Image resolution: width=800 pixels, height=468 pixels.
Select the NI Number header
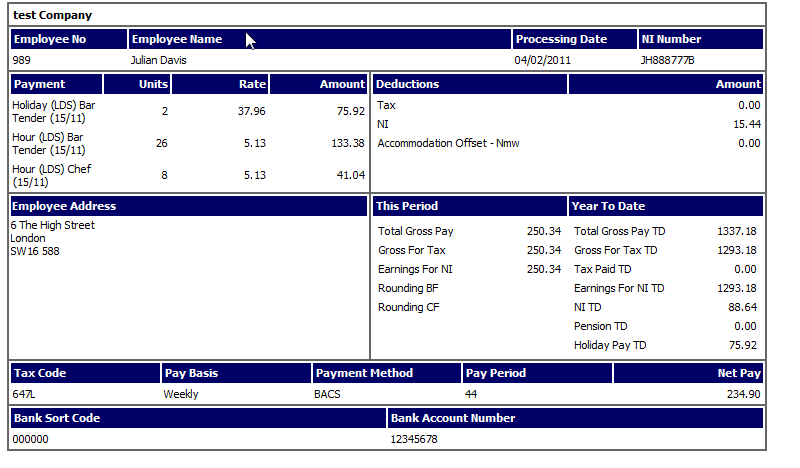701,39
